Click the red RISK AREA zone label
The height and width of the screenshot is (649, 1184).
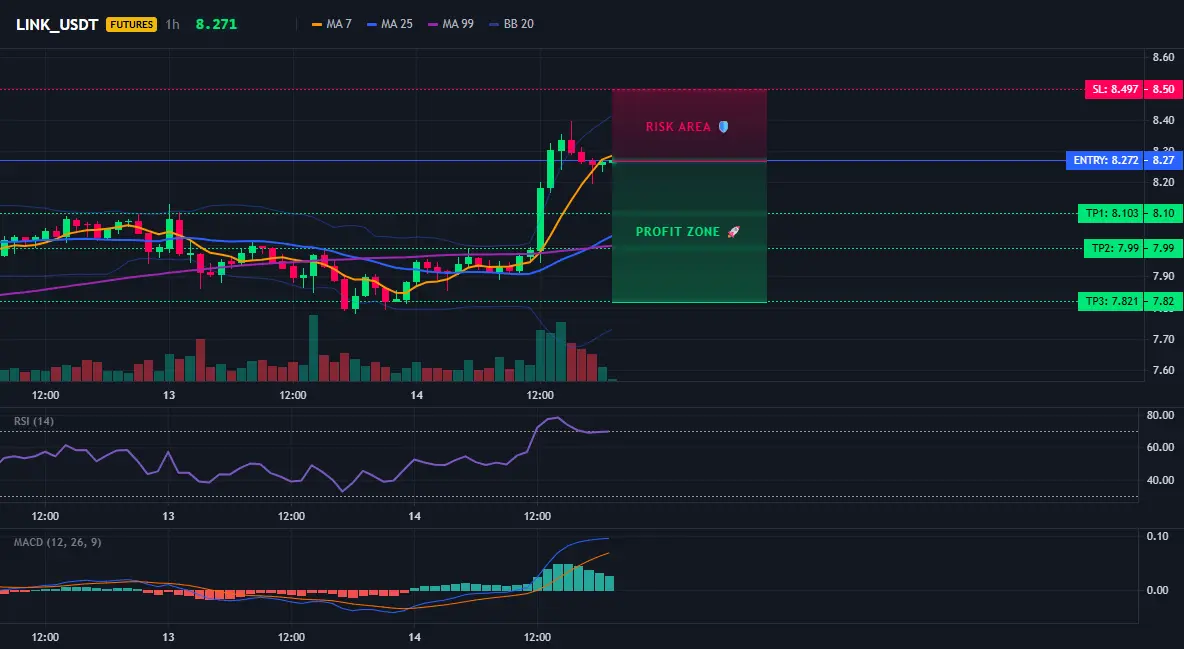coord(678,127)
